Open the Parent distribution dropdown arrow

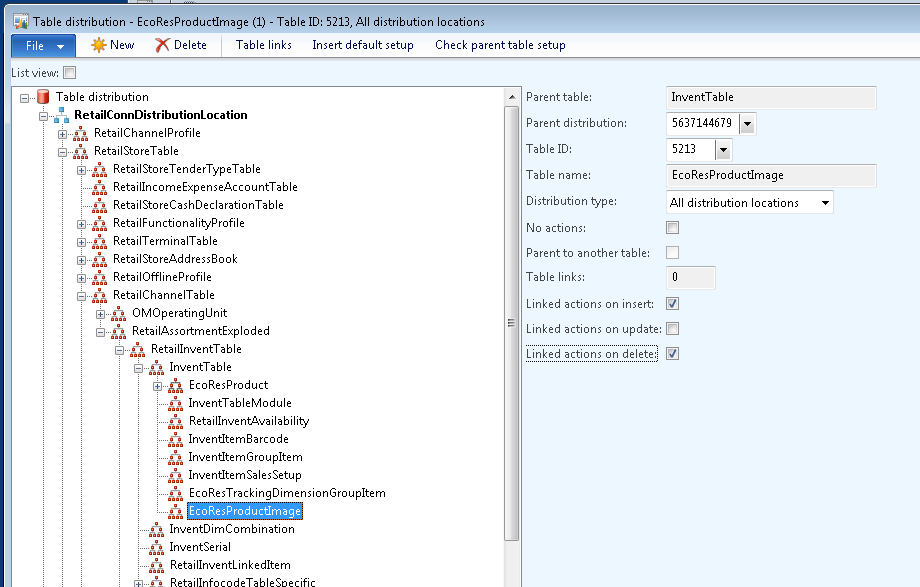tap(747, 124)
